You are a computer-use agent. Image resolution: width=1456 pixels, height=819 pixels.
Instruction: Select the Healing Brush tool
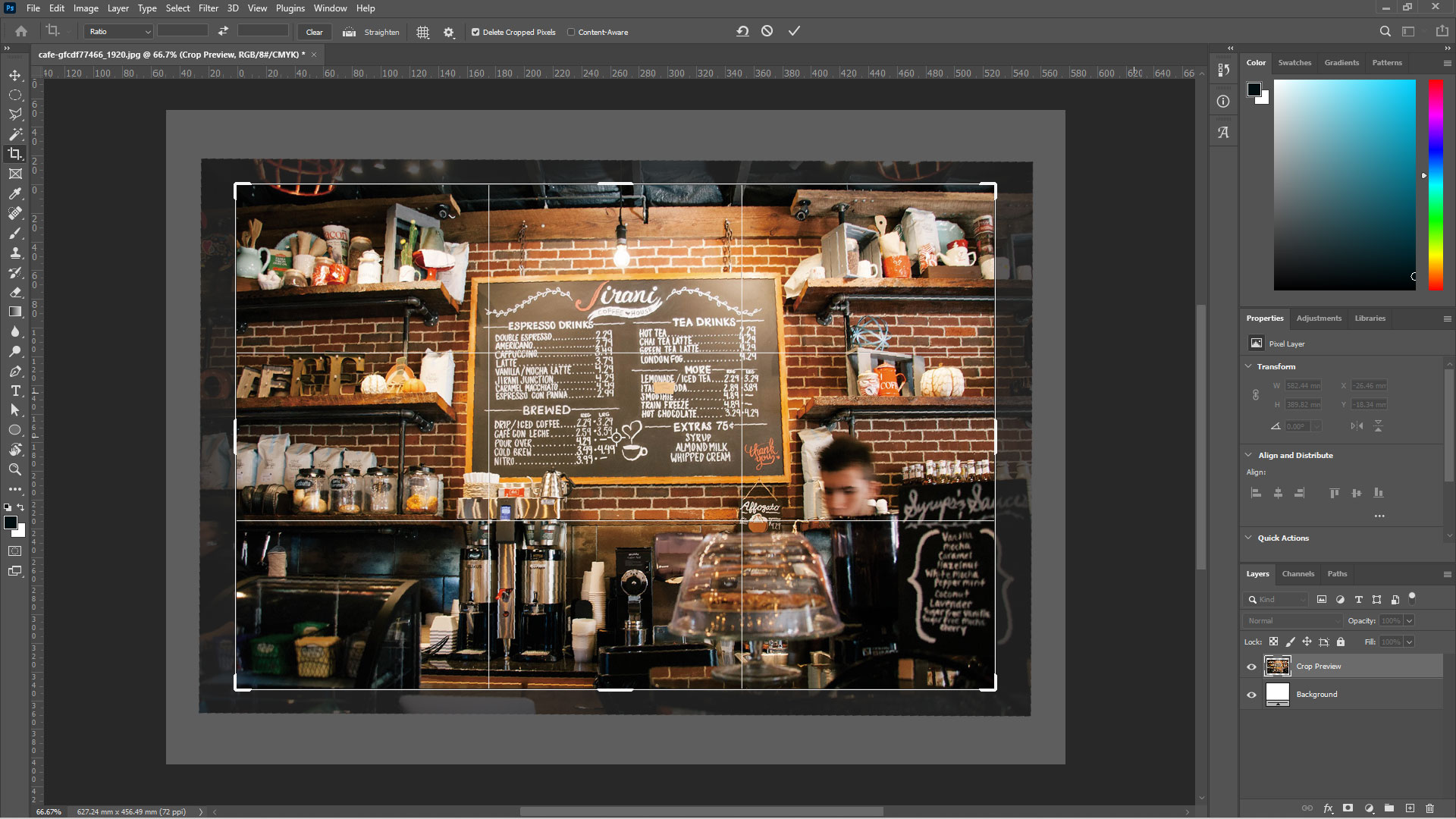pyautogui.click(x=15, y=213)
